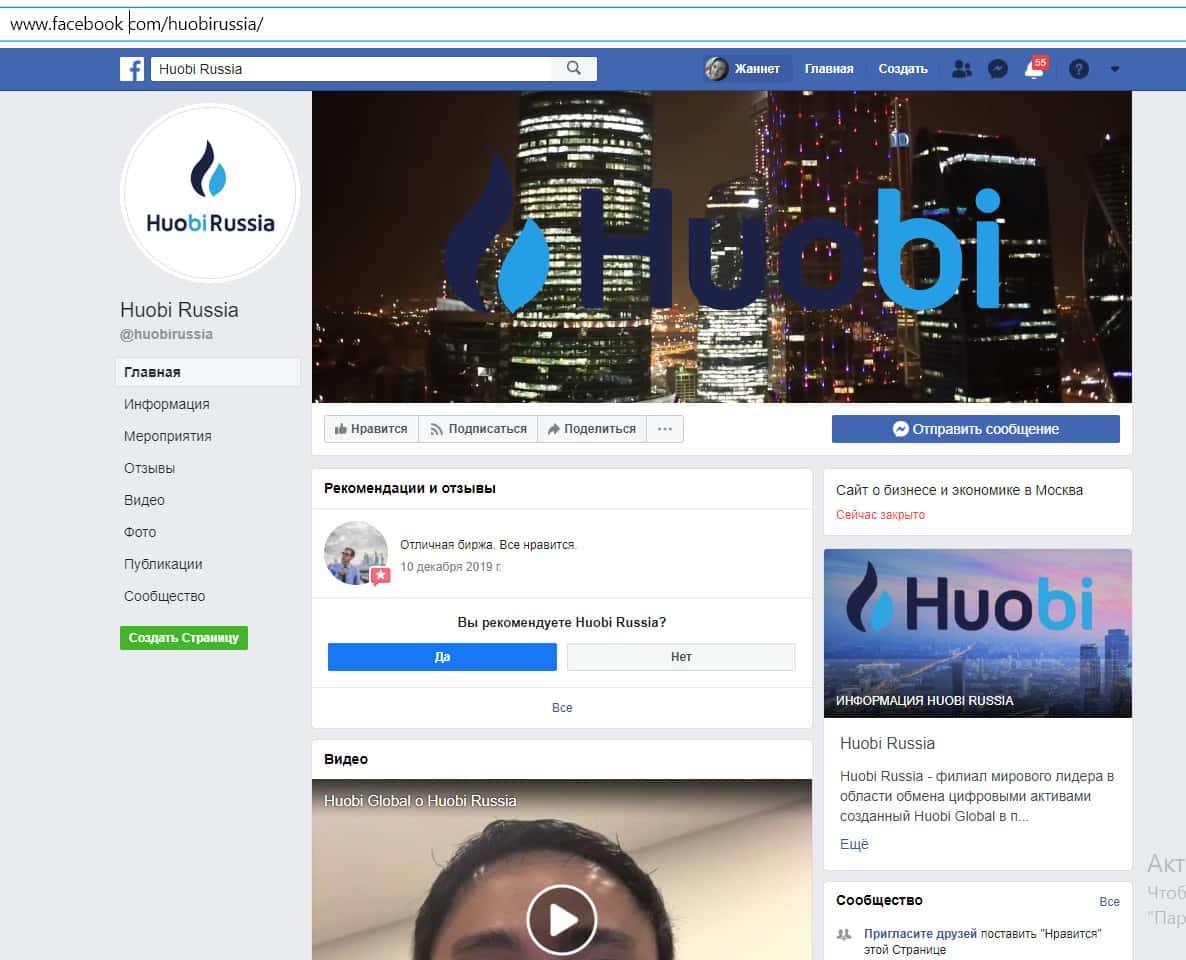Open the three-dots more options button

(665, 429)
